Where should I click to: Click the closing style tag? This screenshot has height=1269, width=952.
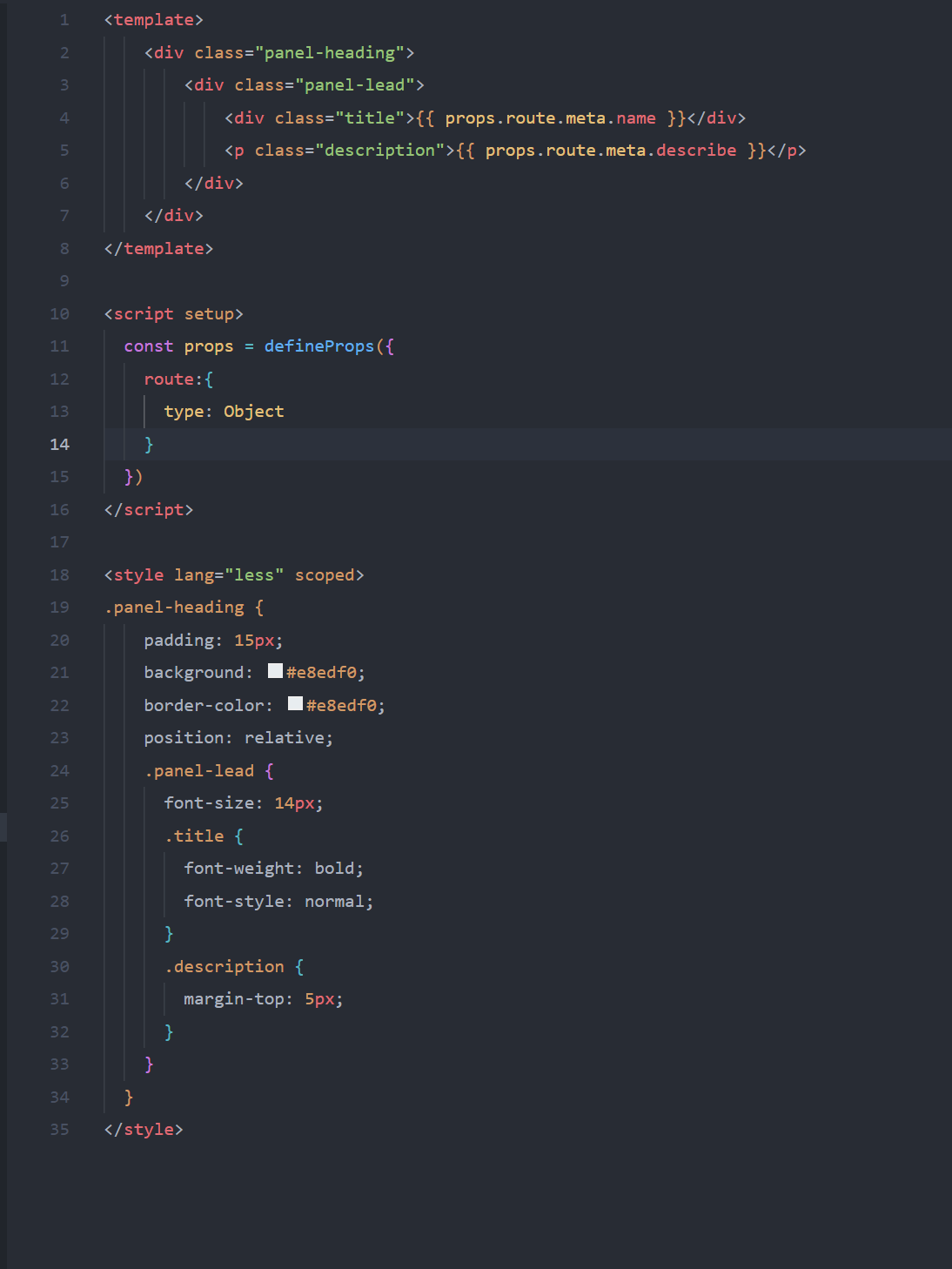click(x=143, y=1129)
